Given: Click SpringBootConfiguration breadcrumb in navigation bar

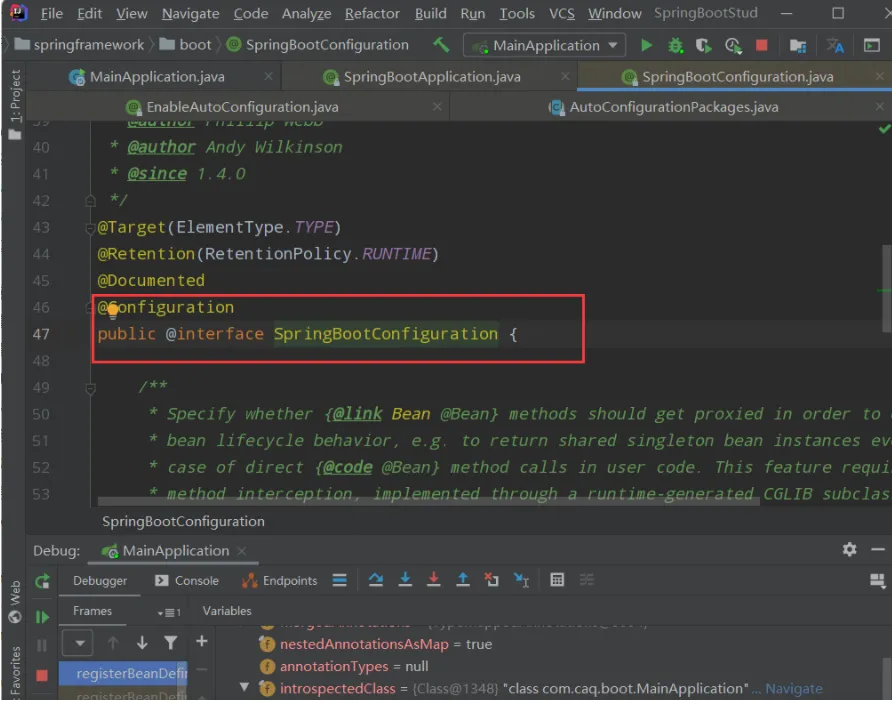Looking at the screenshot, I should [317, 44].
